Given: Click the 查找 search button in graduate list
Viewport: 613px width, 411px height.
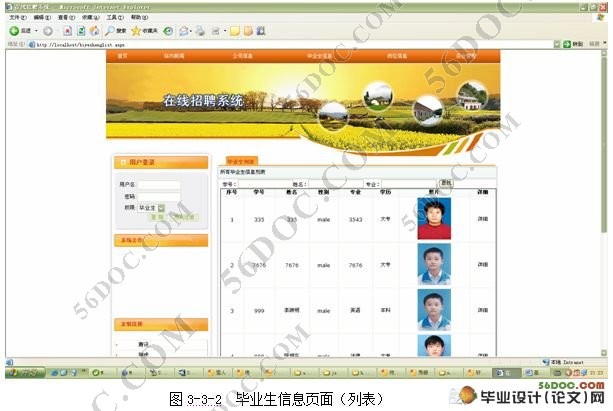Looking at the screenshot, I should 446,183.
